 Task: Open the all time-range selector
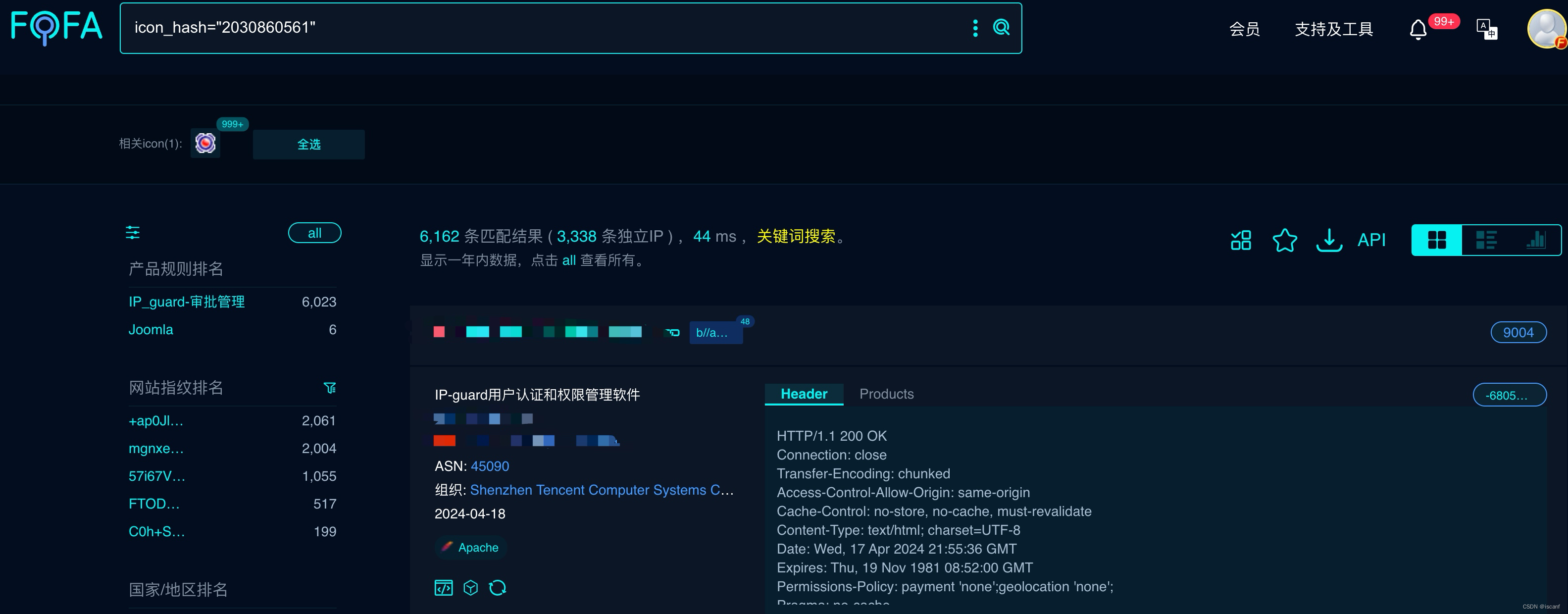click(x=314, y=233)
